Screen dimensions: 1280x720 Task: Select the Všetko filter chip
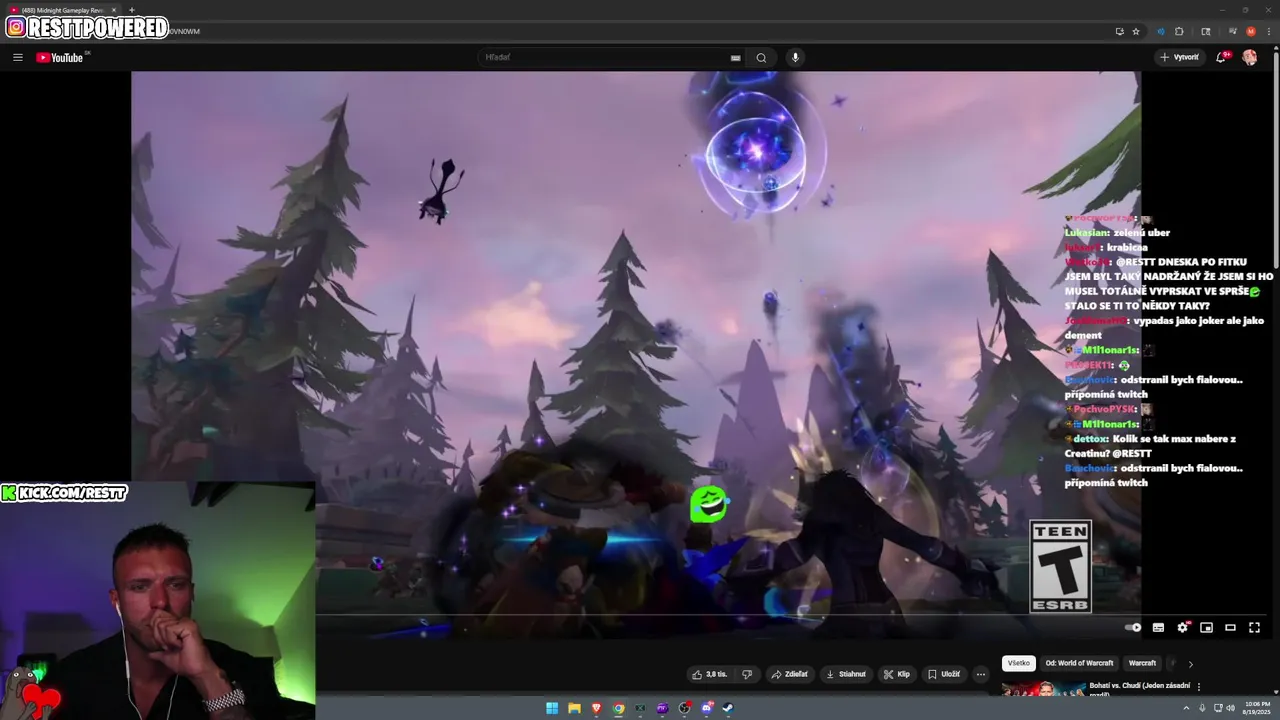click(x=1019, y=663)
